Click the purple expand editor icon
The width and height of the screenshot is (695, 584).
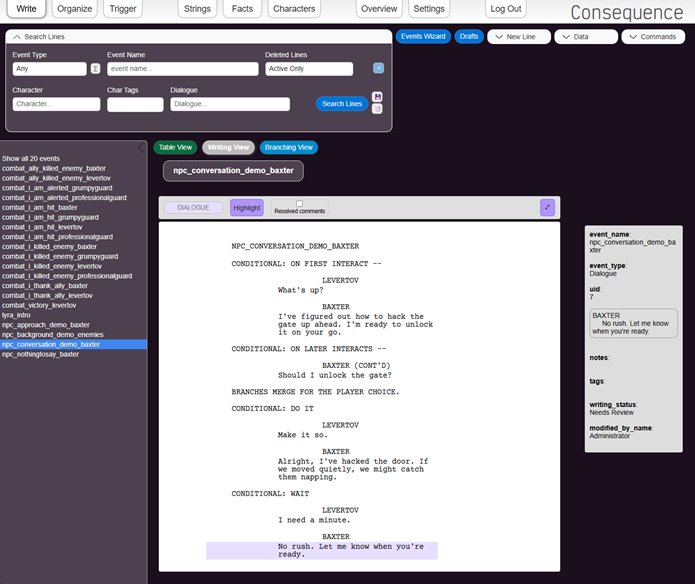point(547,207)
